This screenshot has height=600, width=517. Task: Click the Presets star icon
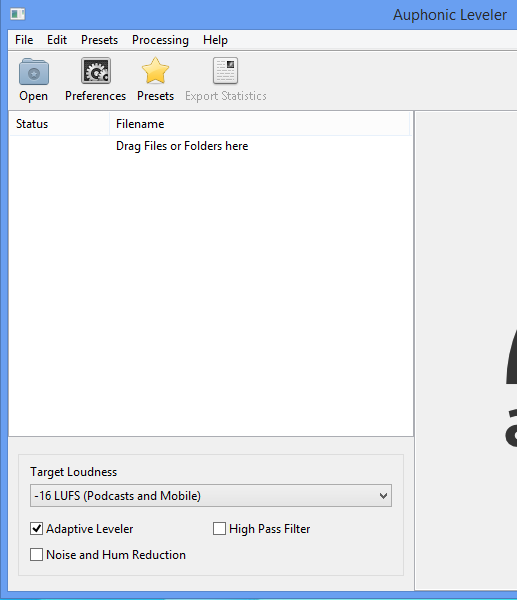pyautogui.click(x=155, y=71)
